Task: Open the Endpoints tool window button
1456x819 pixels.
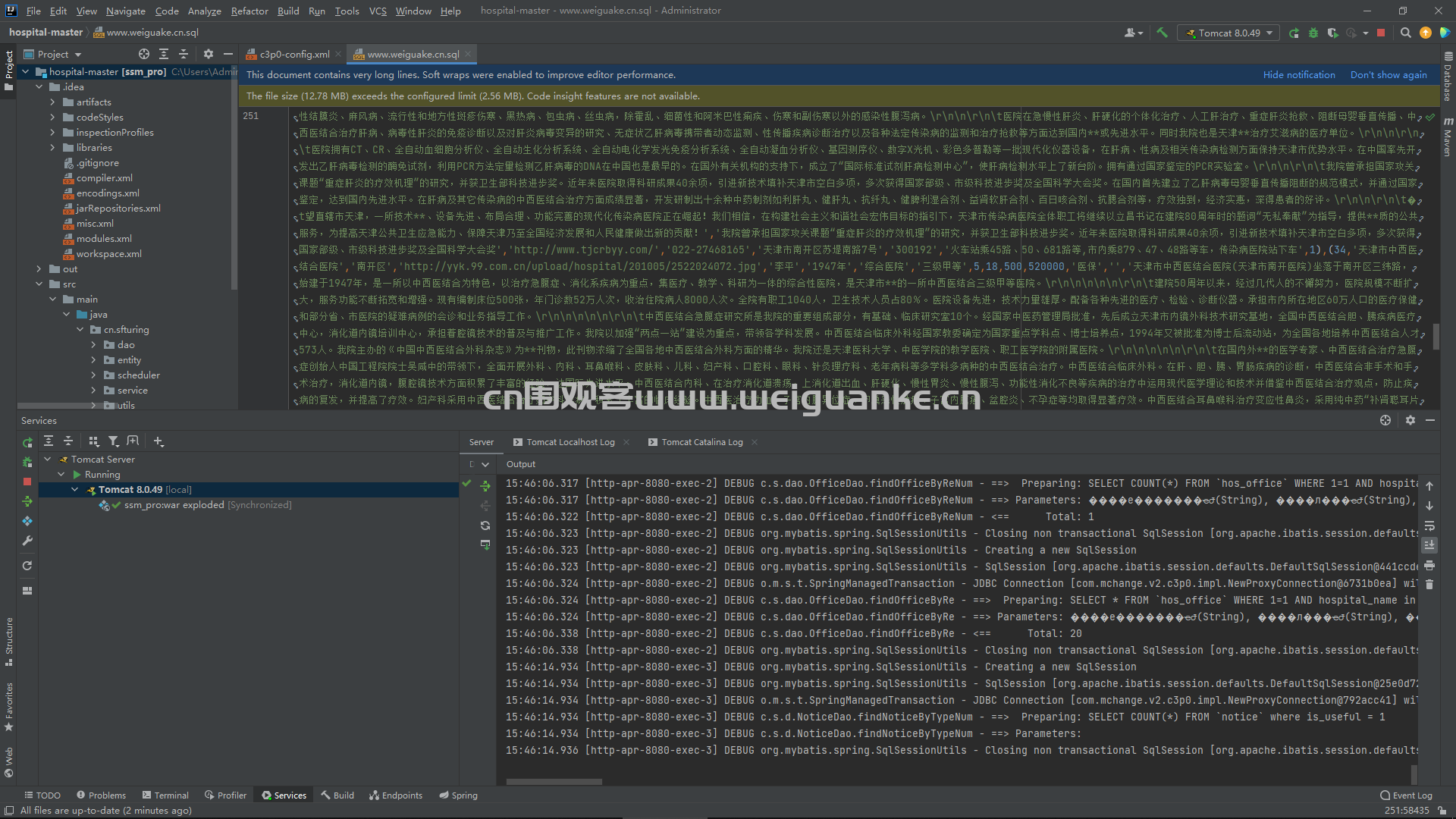Action: pos(395,795)
